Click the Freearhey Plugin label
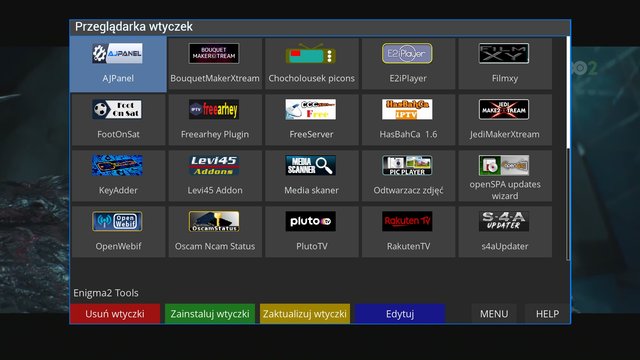This screenshot has height=360, width=640. tap(215, 134)
